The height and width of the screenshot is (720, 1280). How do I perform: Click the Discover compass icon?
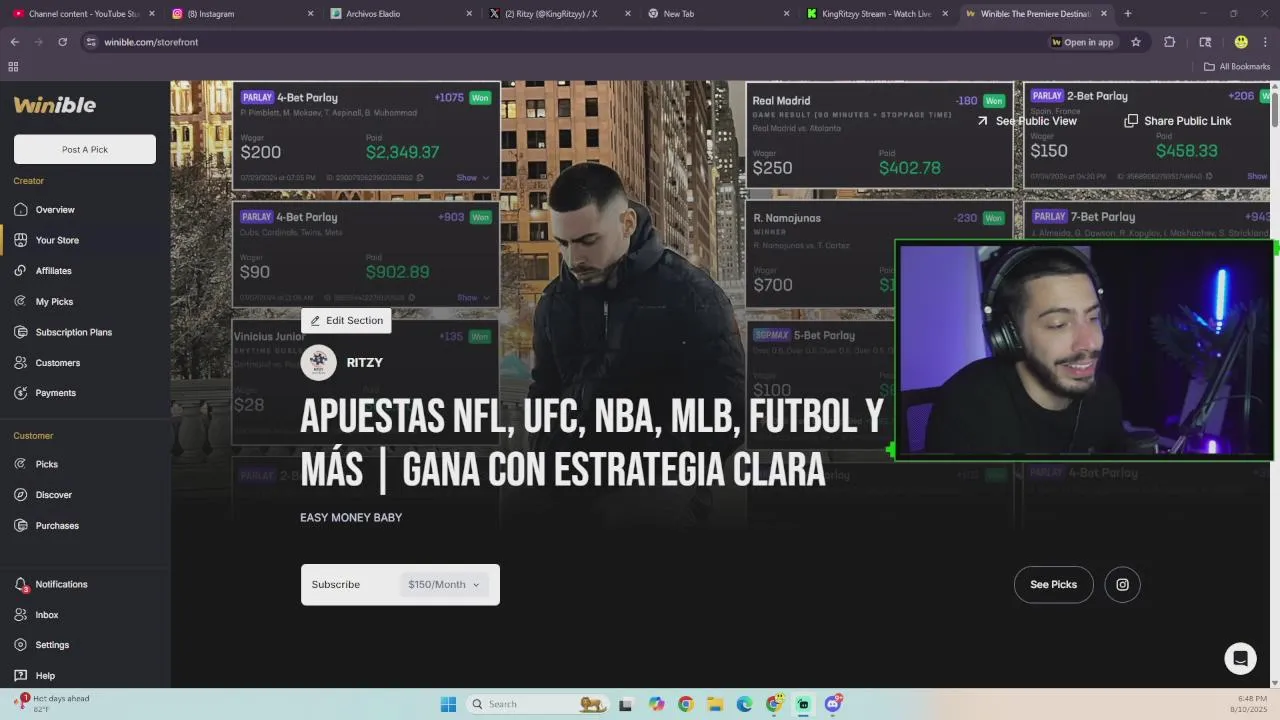tap(20, 495)
